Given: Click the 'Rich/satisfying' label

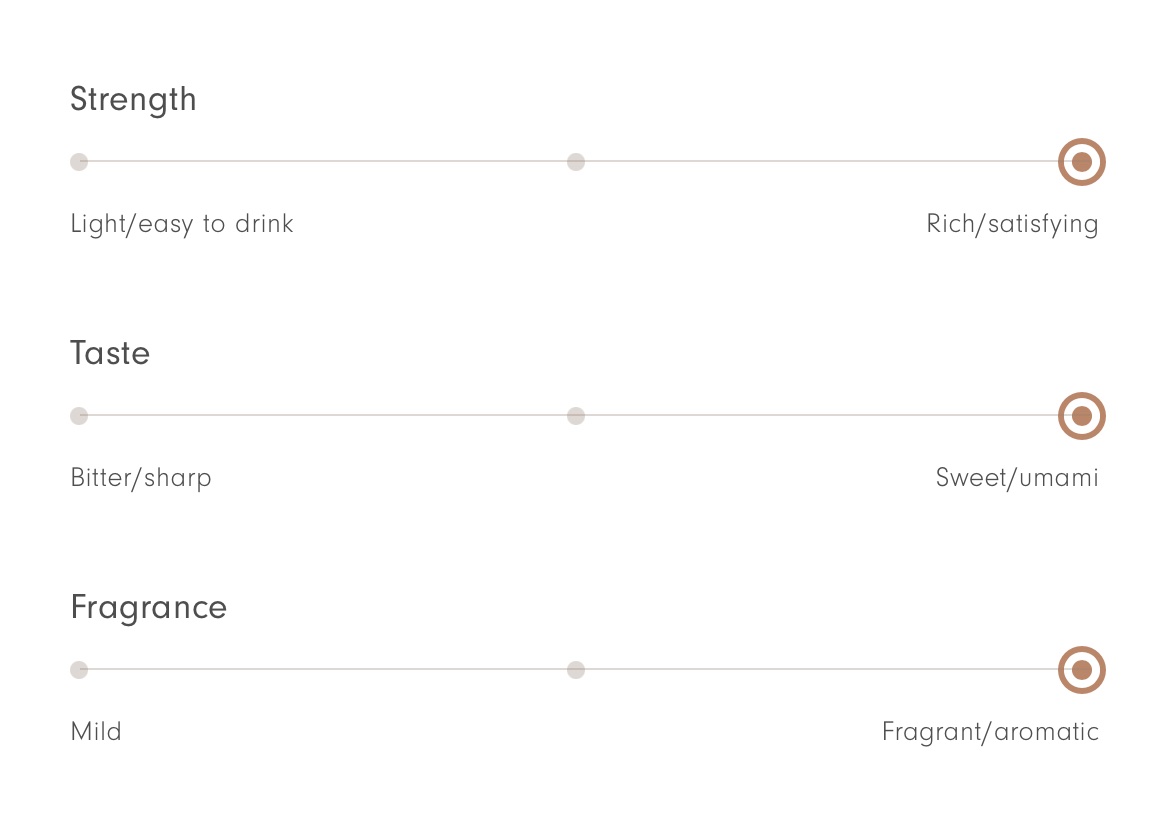Looking at the screenshot, I should (1012, 224).
